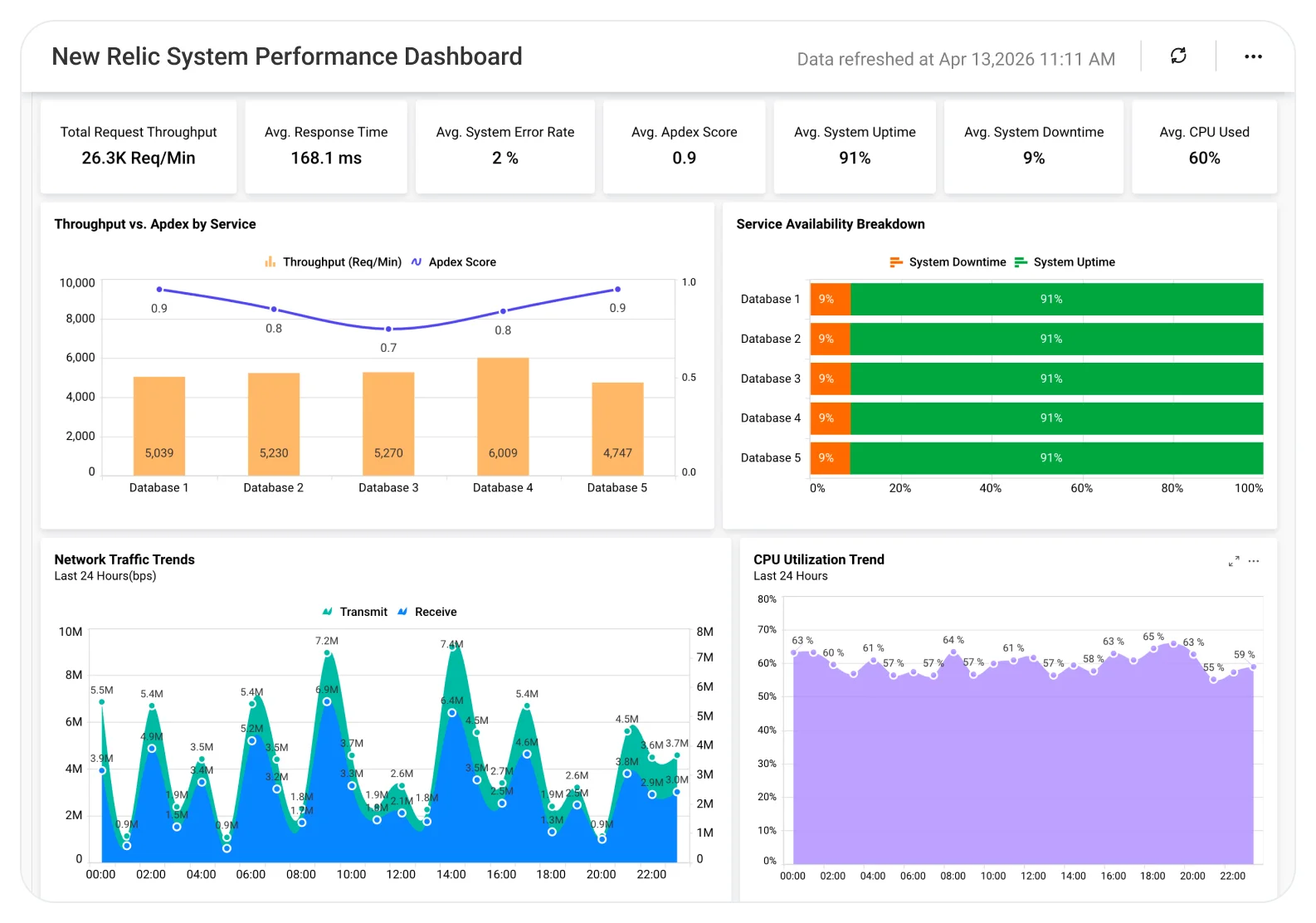Open the dashboard more options menu

coord(1253,56)
